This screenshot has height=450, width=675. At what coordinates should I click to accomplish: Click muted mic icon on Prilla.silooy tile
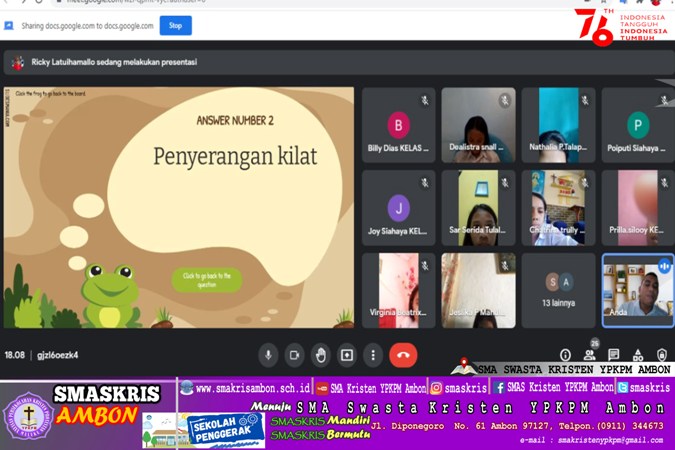(665, 183)
